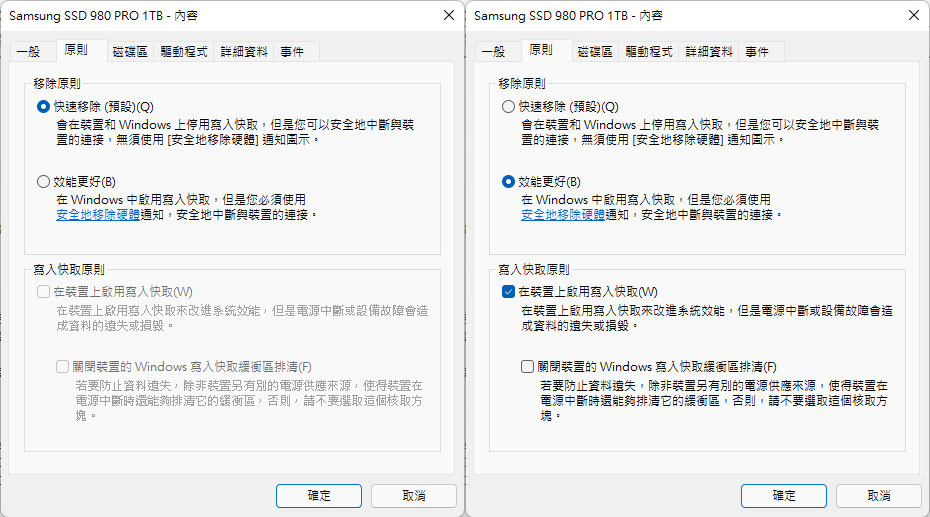Follow 安全地移除硬體 link in left window
This screenshot has height=517, width=930.
pyautogui.click(x=98, y=215)
